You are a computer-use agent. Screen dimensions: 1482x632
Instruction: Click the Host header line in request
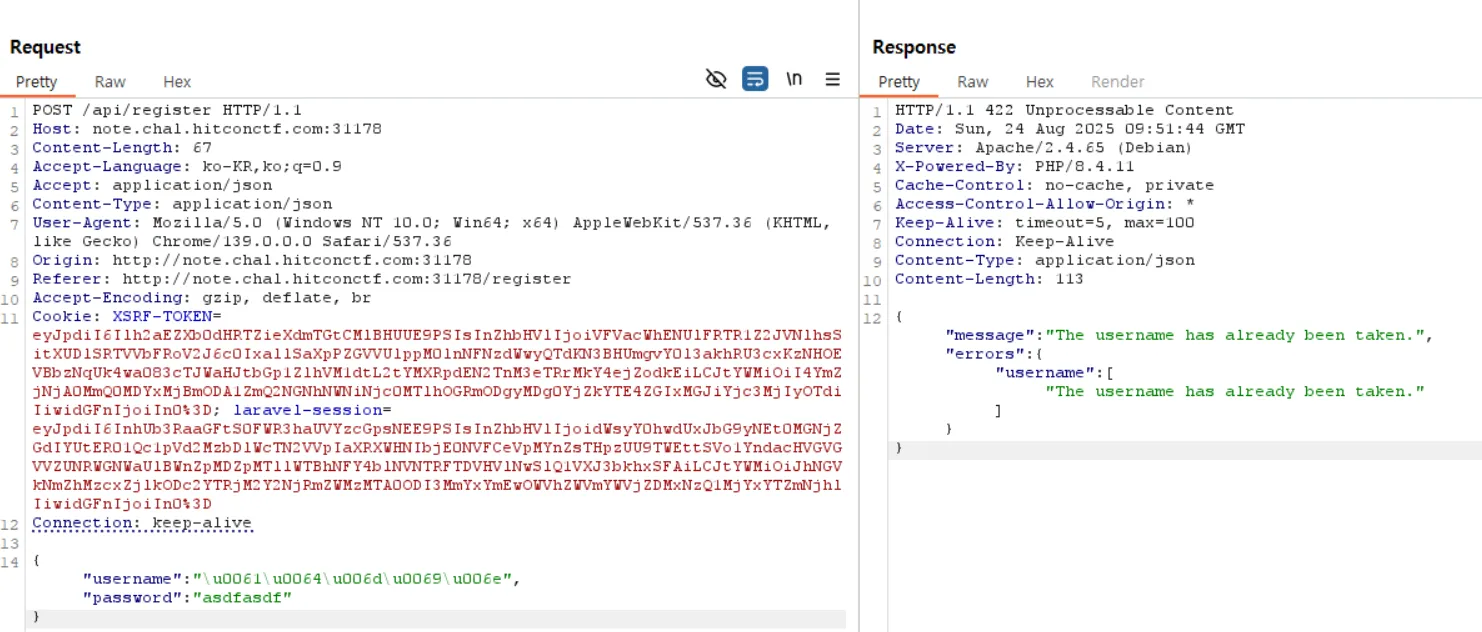pos(206,129)
